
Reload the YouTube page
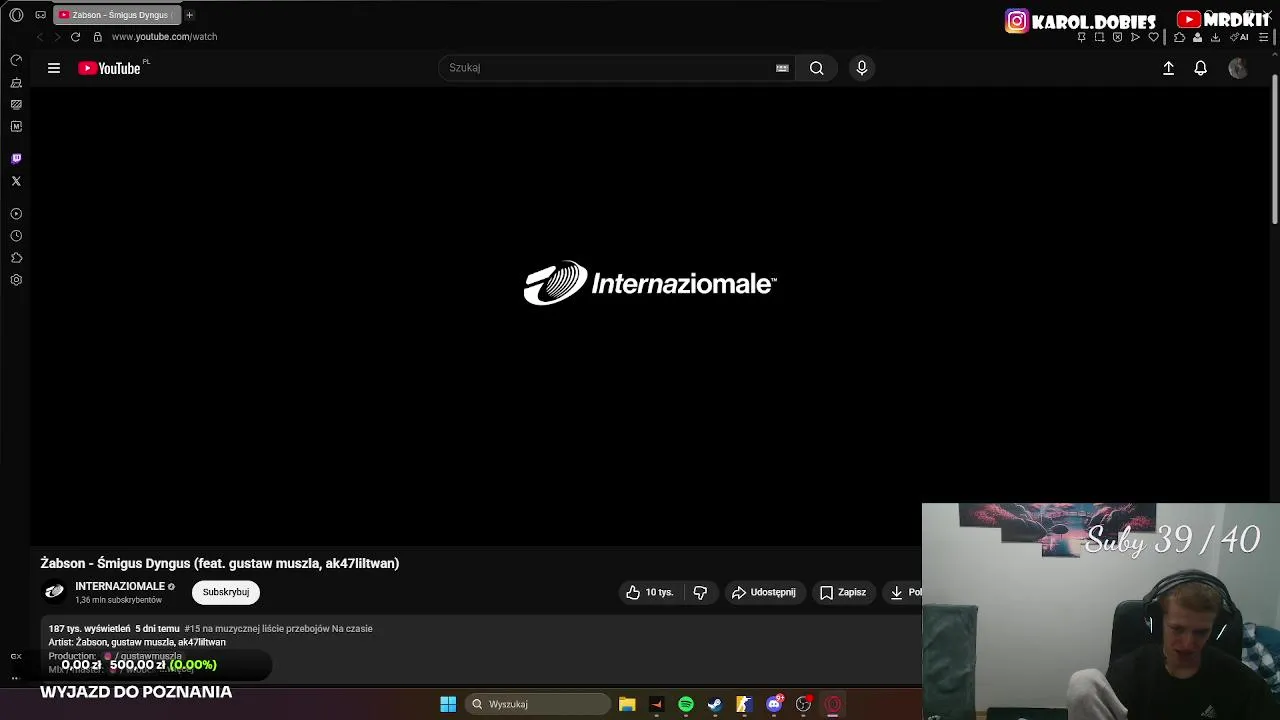click(75, 37)
